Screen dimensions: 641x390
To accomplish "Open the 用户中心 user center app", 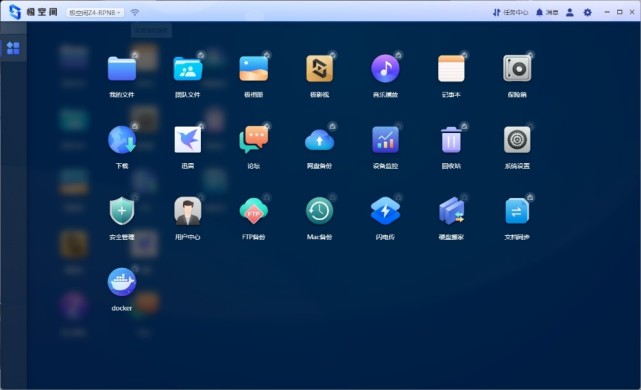I will coord(188,211).
